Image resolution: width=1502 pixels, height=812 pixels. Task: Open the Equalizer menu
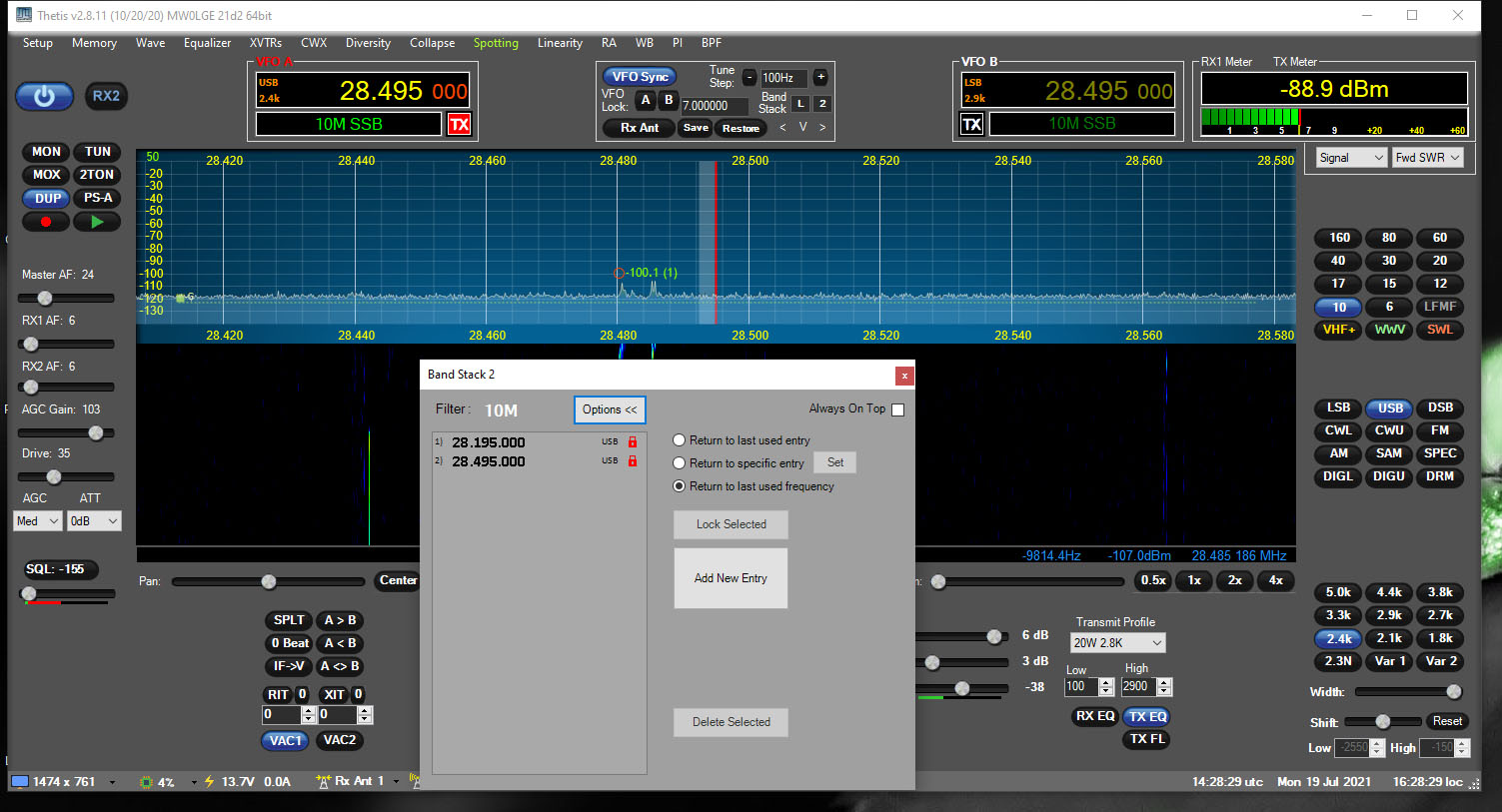click(207, 43)
